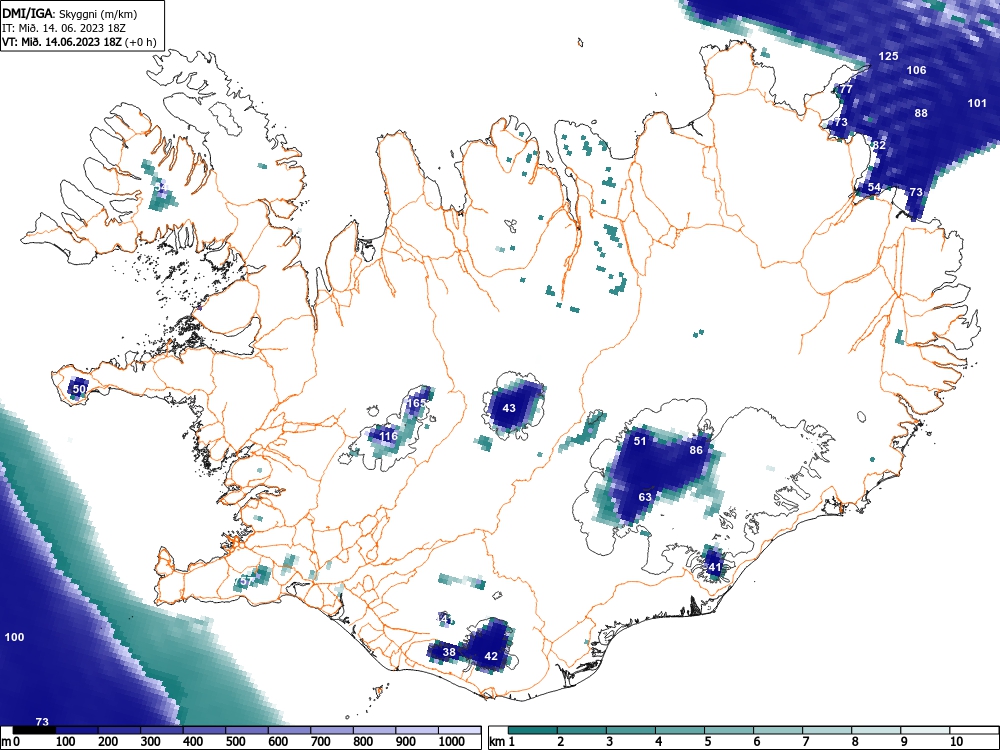Viewport: 1000px width, 750px height.
Task: Click the 165 visibility value on the glacier
Action: click(416, 403)
